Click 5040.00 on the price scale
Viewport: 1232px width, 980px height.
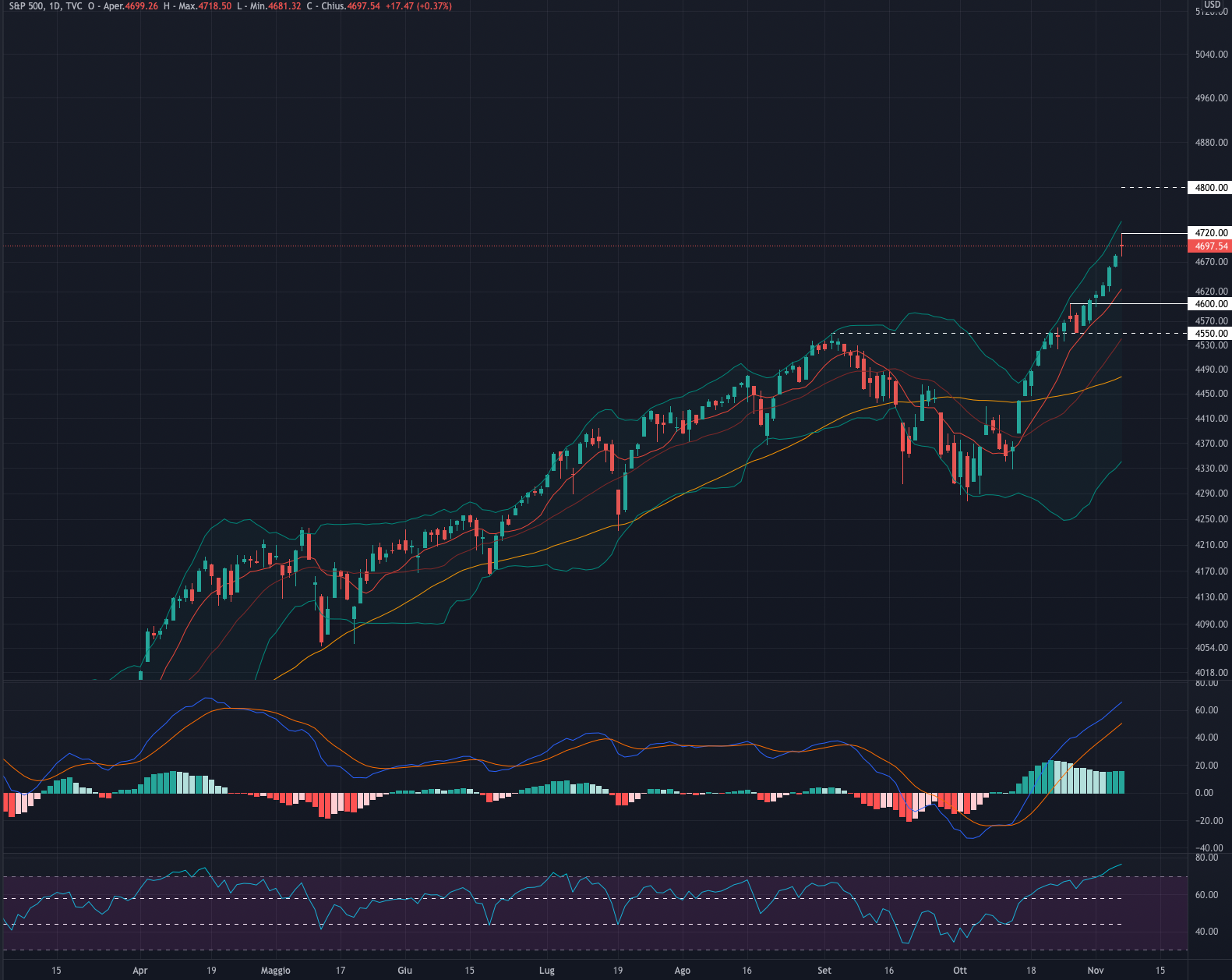click(x=1212, y=55)
